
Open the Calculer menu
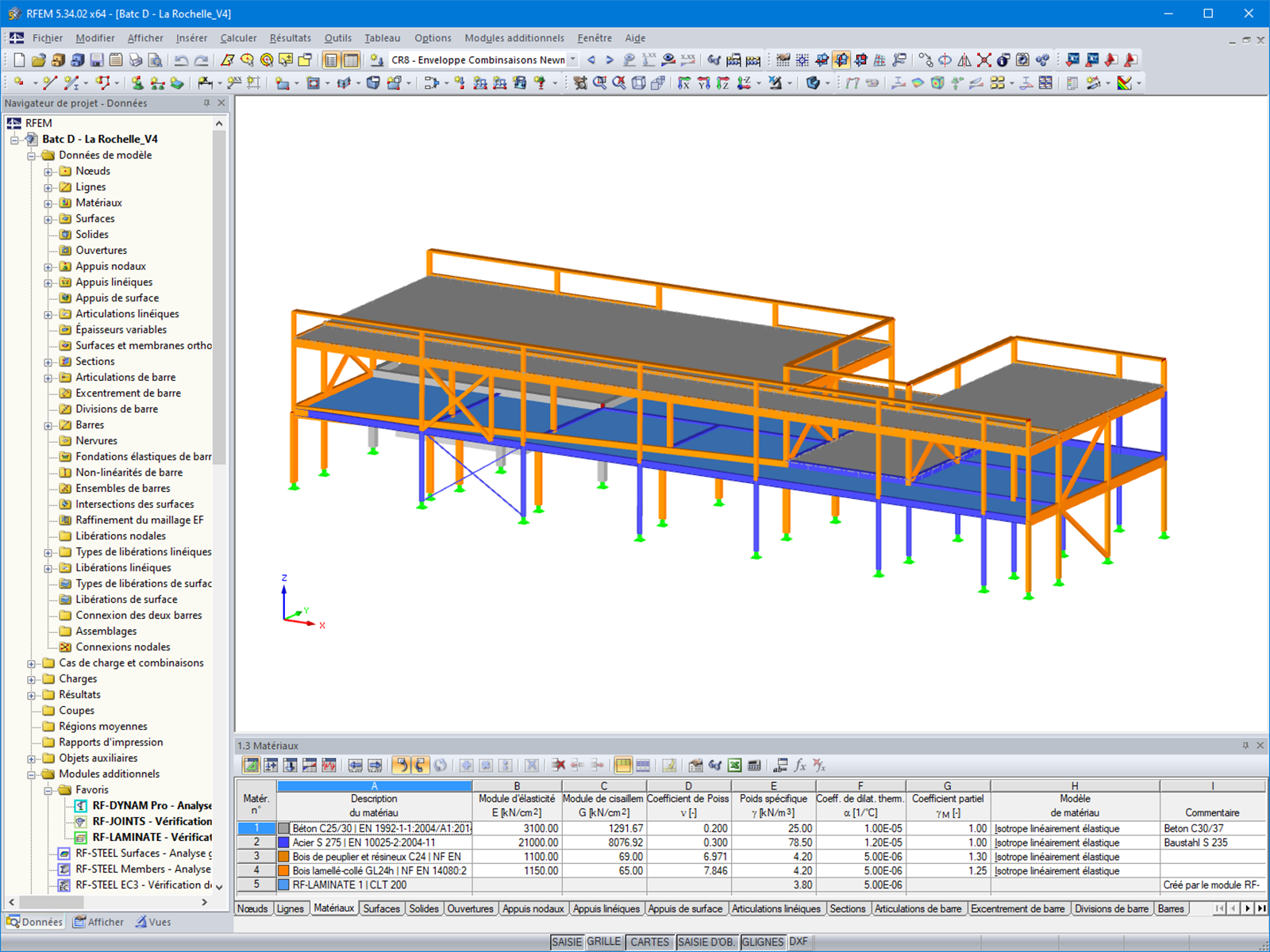point(238,38)
